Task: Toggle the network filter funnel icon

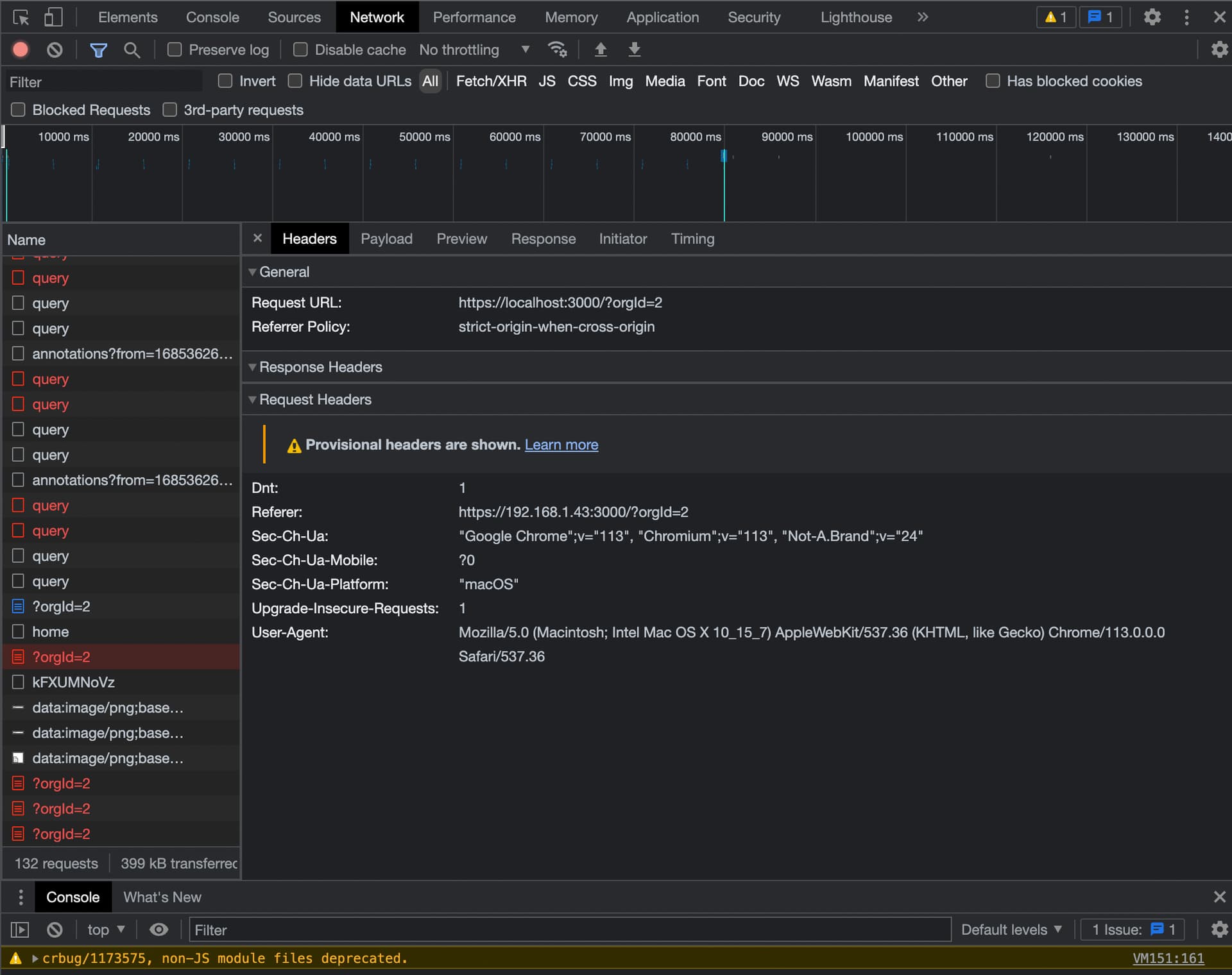Action: [98, 49]
